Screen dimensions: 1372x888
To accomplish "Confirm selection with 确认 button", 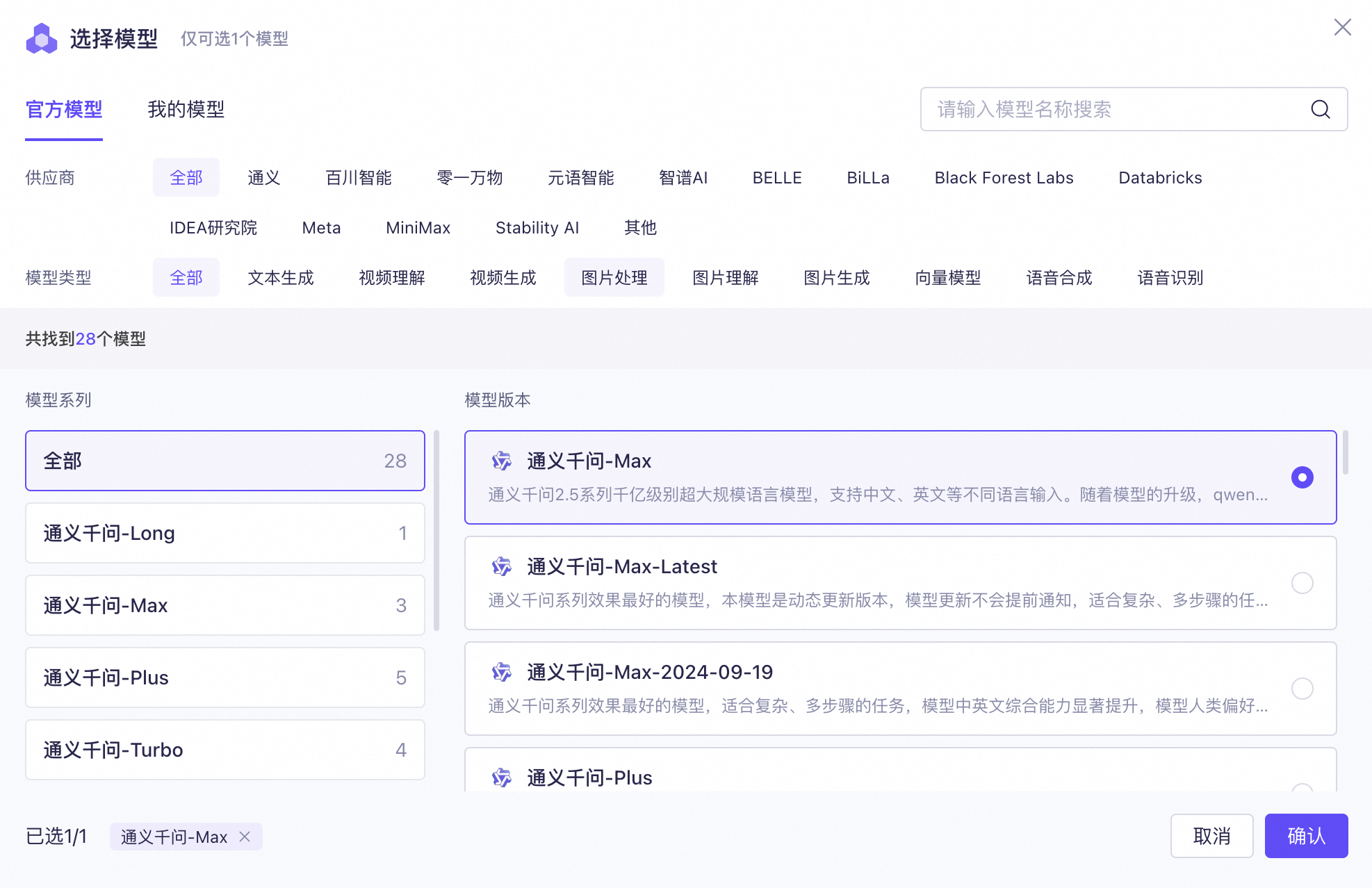I will point(1307,836).
